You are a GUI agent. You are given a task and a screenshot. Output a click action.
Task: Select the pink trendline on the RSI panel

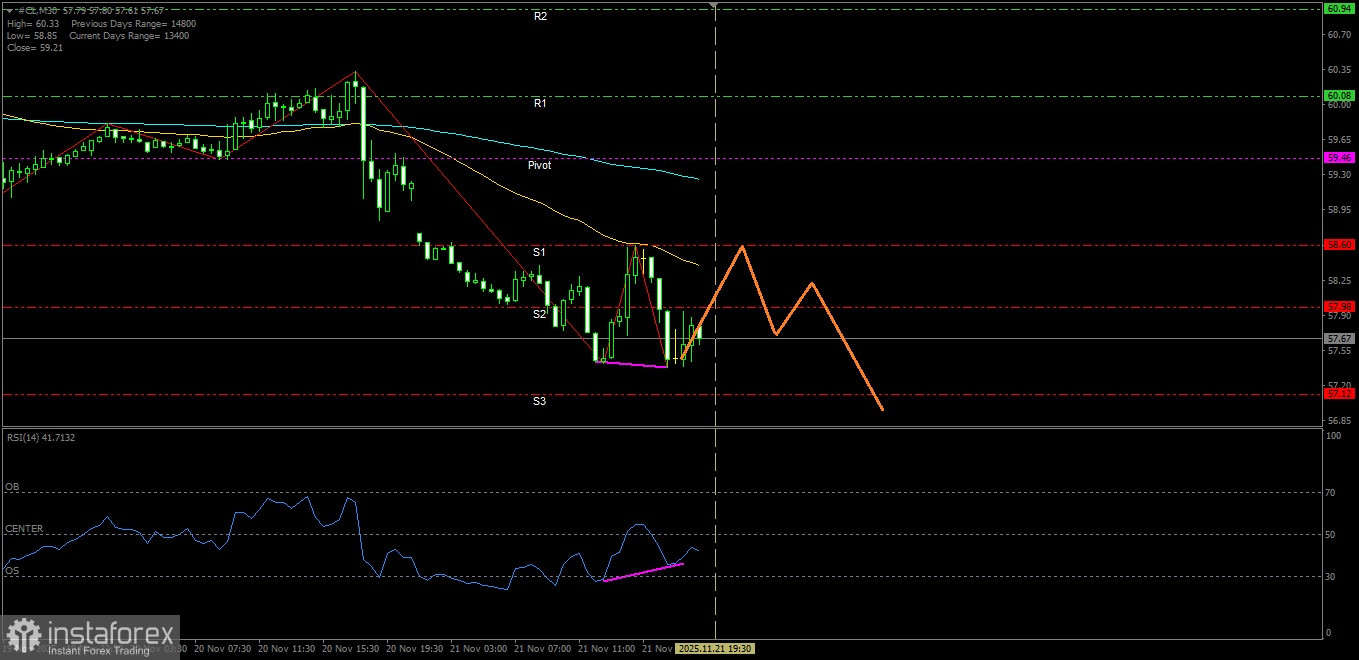pyautogui.click(x=643, y=572)
